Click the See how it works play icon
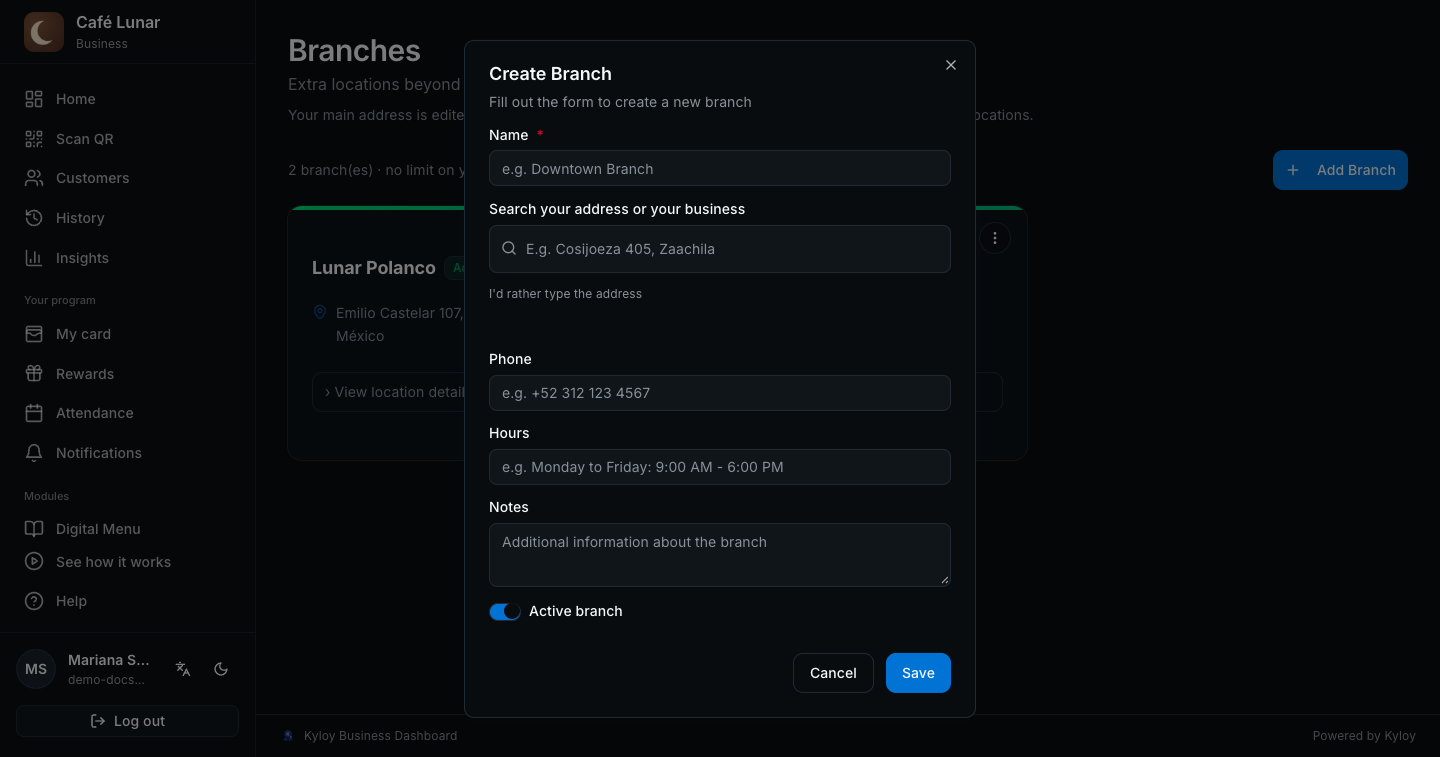 coord(34,562)
